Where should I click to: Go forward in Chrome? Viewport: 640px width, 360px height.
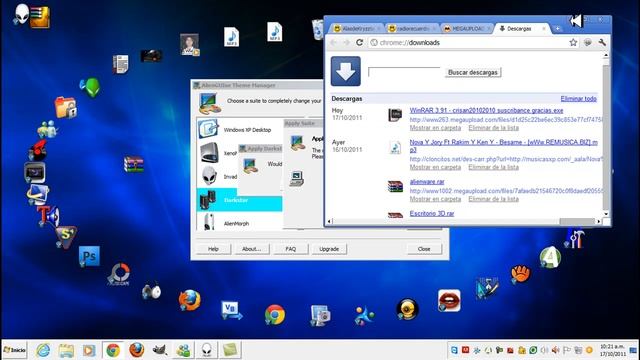[347, 42]
